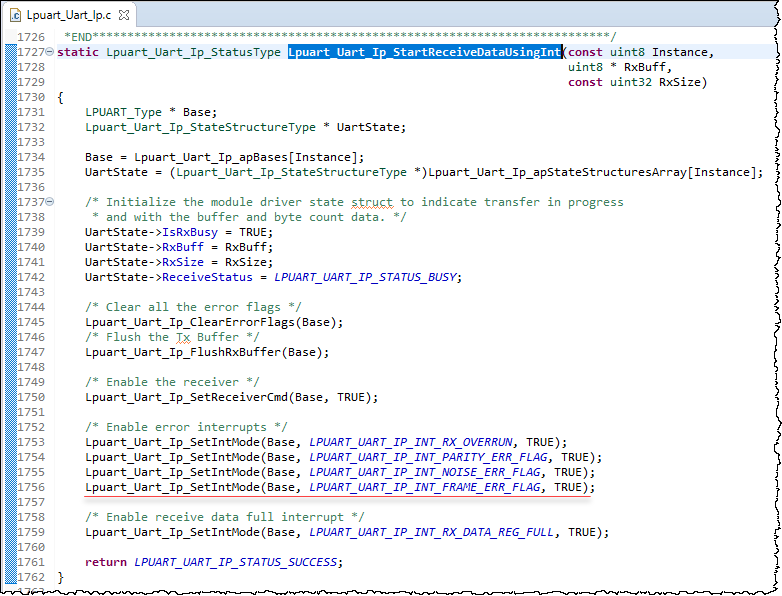
Task: Click the 'uint8 * RxBuff' parameter
Action: point(616,67)
